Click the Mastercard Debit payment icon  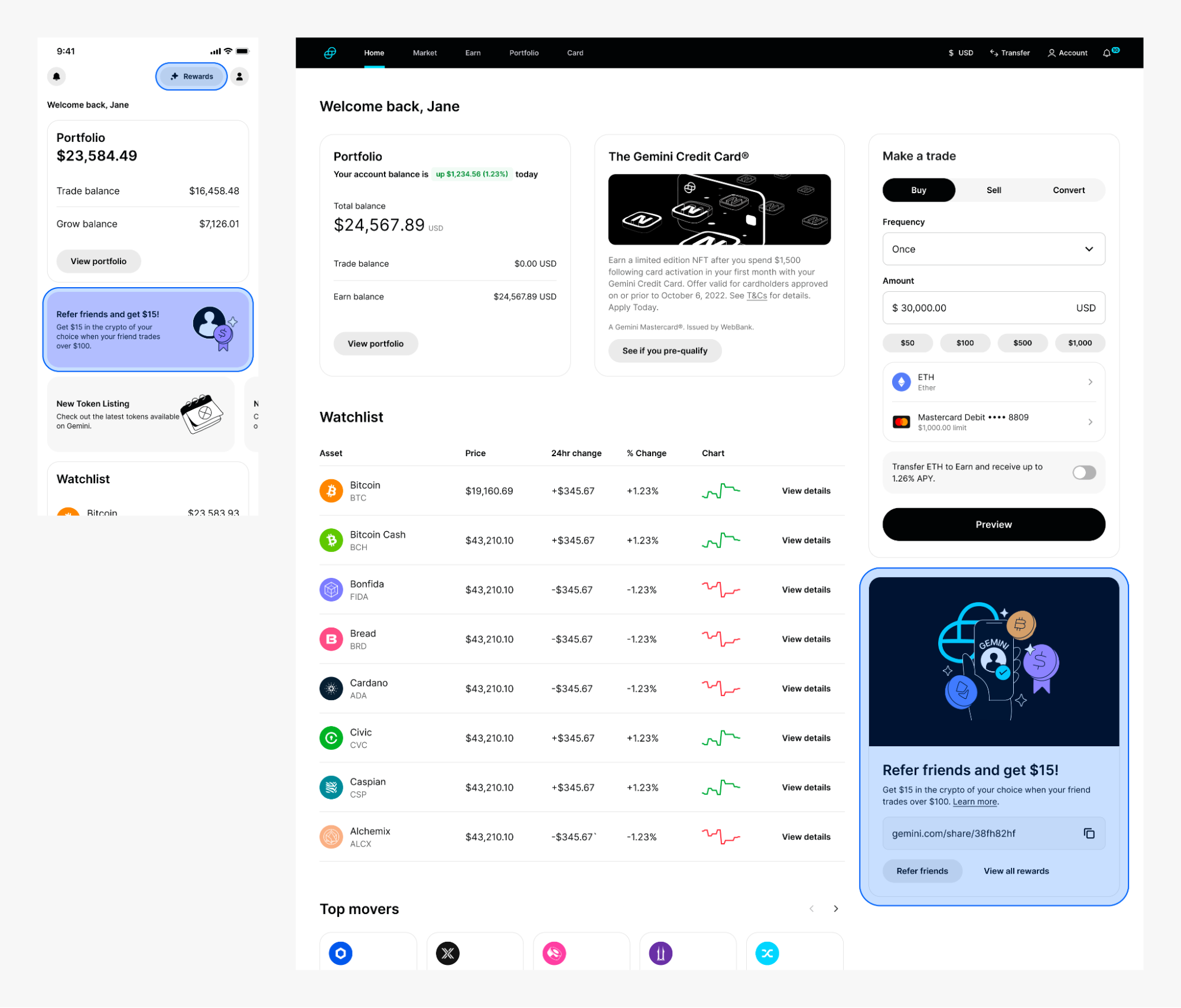tap(900, 421)
